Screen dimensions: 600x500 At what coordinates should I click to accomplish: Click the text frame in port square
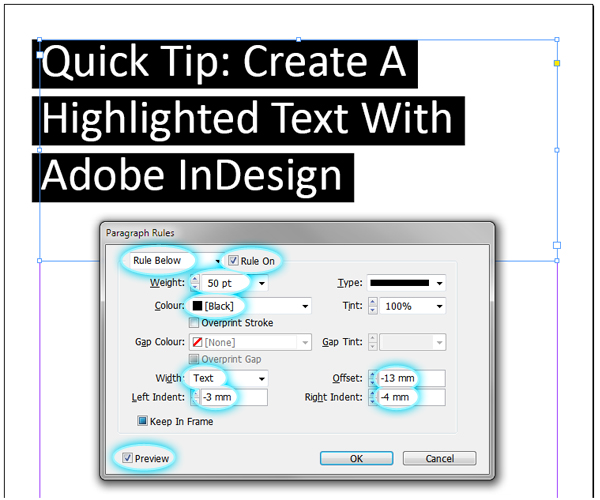40,55
